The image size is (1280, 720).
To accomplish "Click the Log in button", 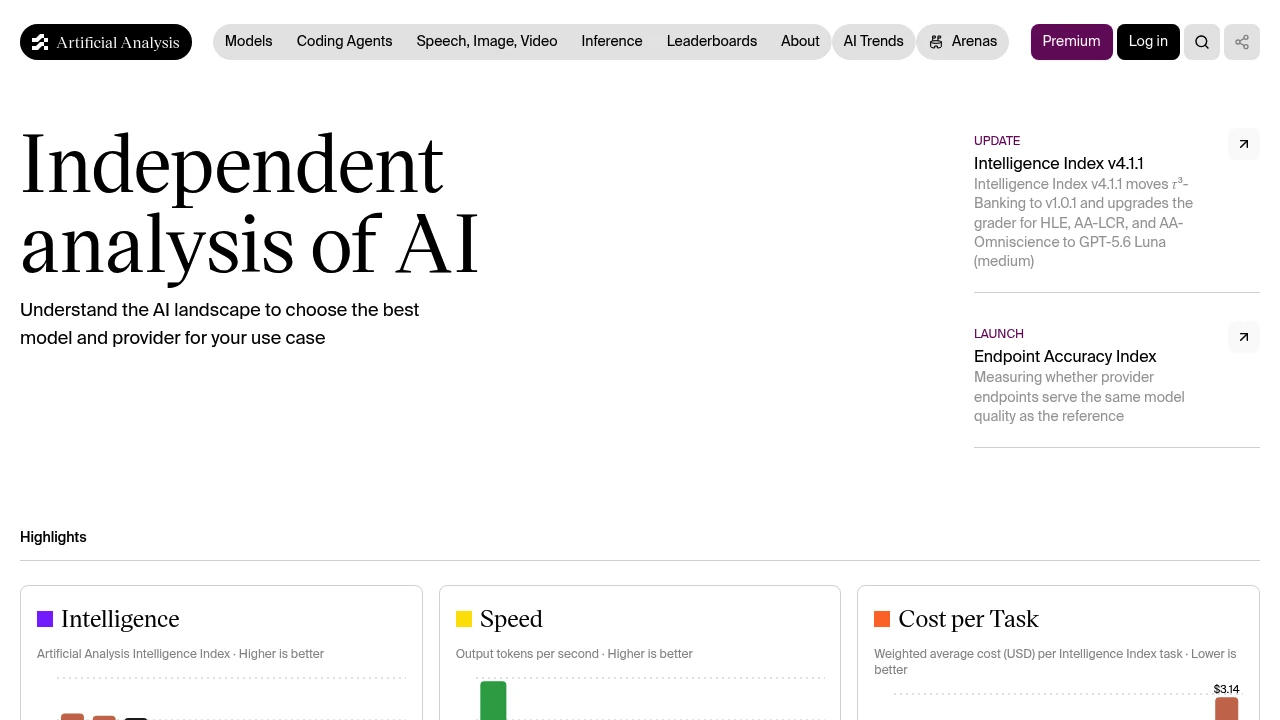I will tap(1148, 42).
